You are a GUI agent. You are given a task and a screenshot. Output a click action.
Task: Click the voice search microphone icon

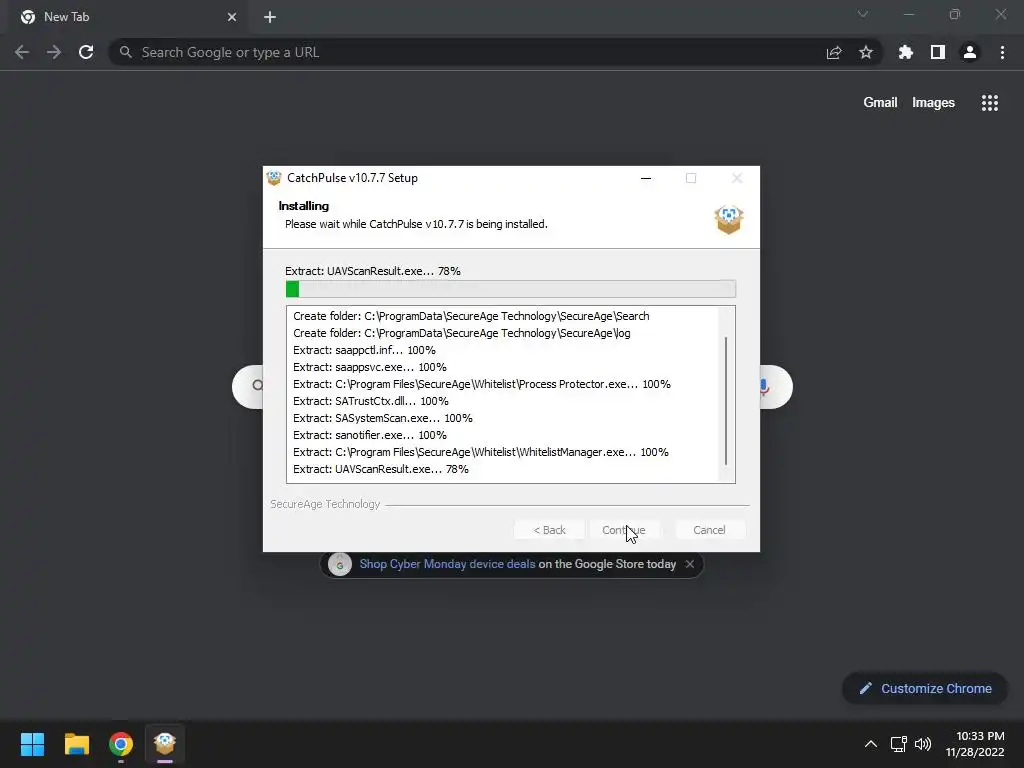[763, 387]
